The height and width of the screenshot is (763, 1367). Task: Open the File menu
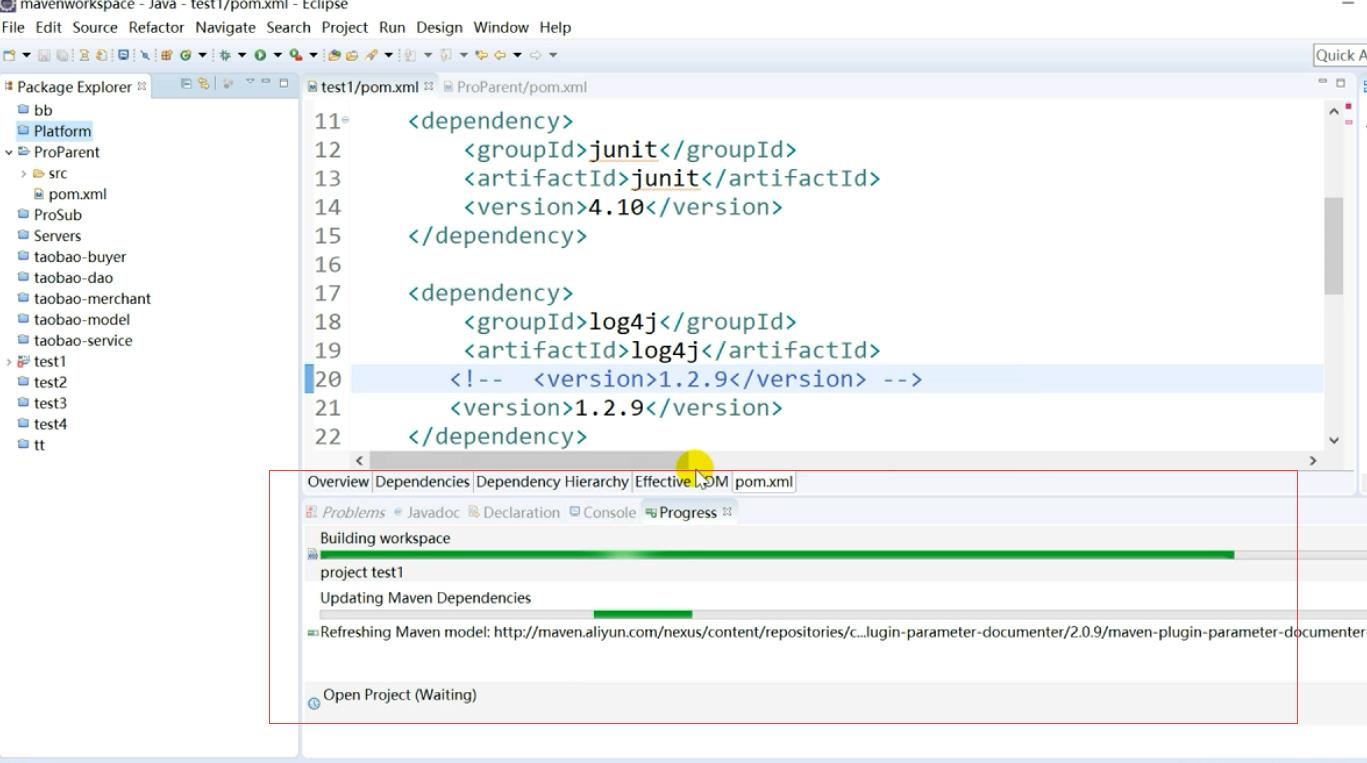[x=13, y=27]
